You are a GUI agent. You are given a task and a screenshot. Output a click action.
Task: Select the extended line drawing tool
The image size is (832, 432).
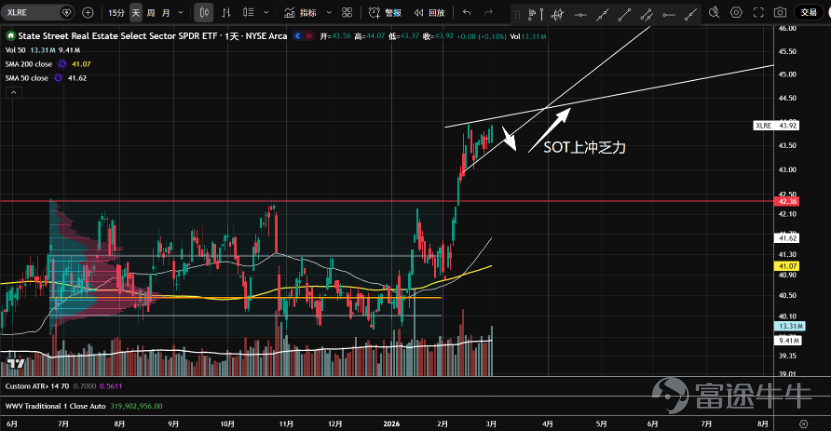(x=602, y=15)
